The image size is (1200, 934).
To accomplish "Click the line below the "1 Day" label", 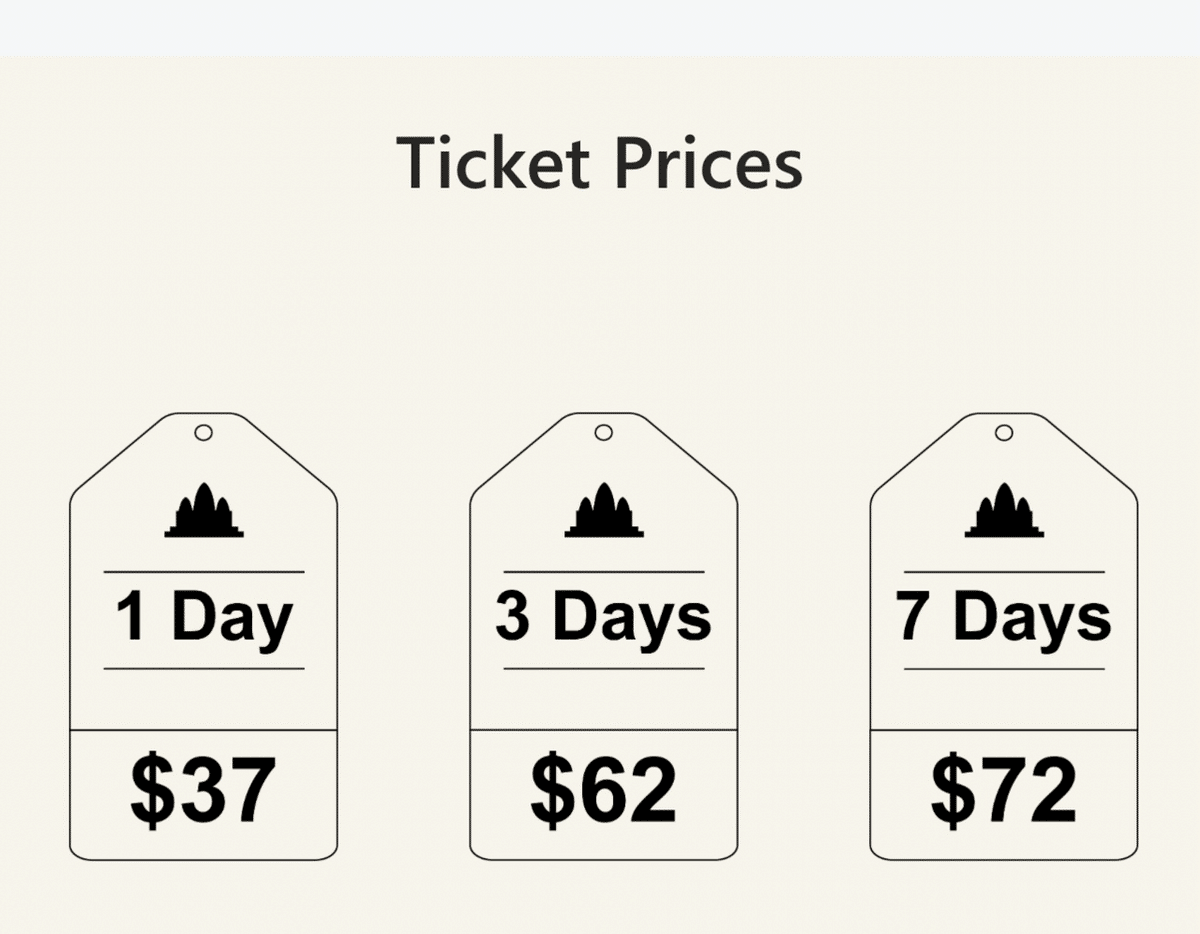I will (204, 668).
